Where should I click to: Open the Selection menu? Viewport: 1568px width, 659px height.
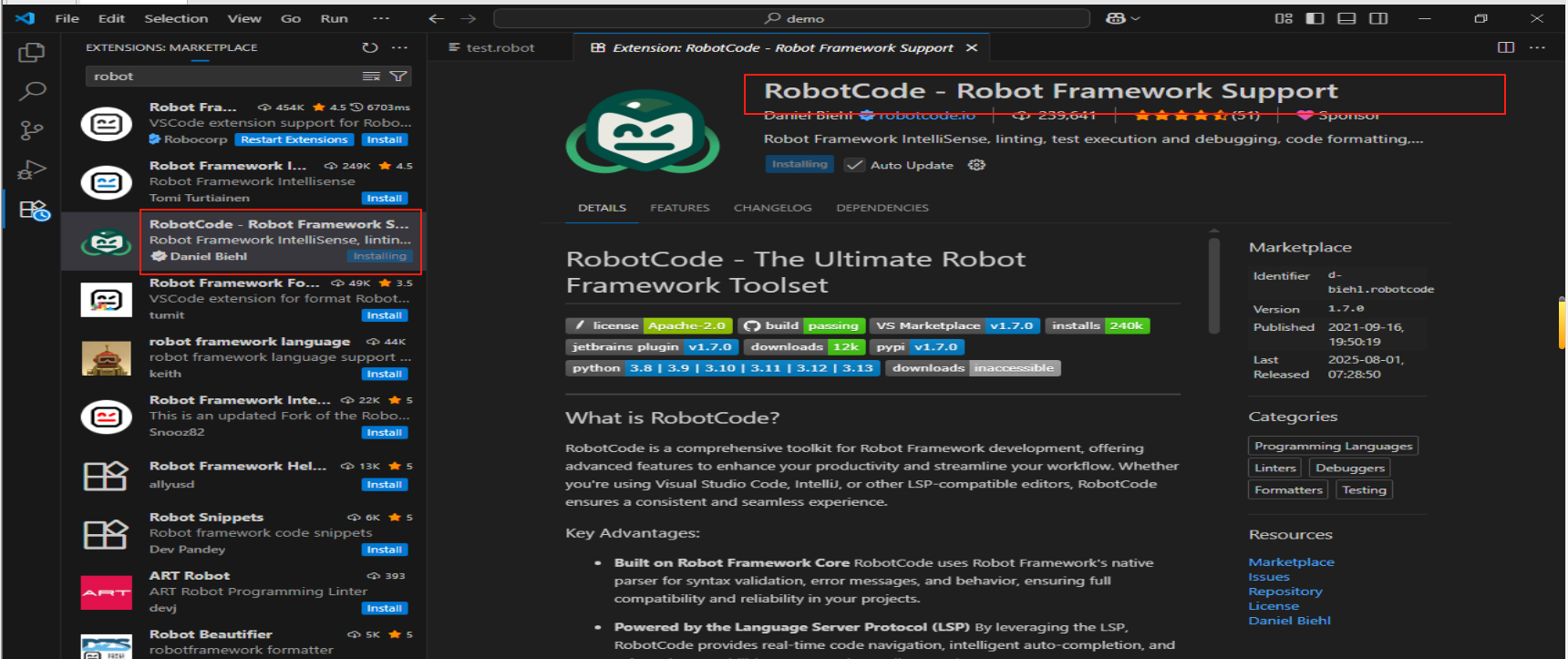[176, 18]
